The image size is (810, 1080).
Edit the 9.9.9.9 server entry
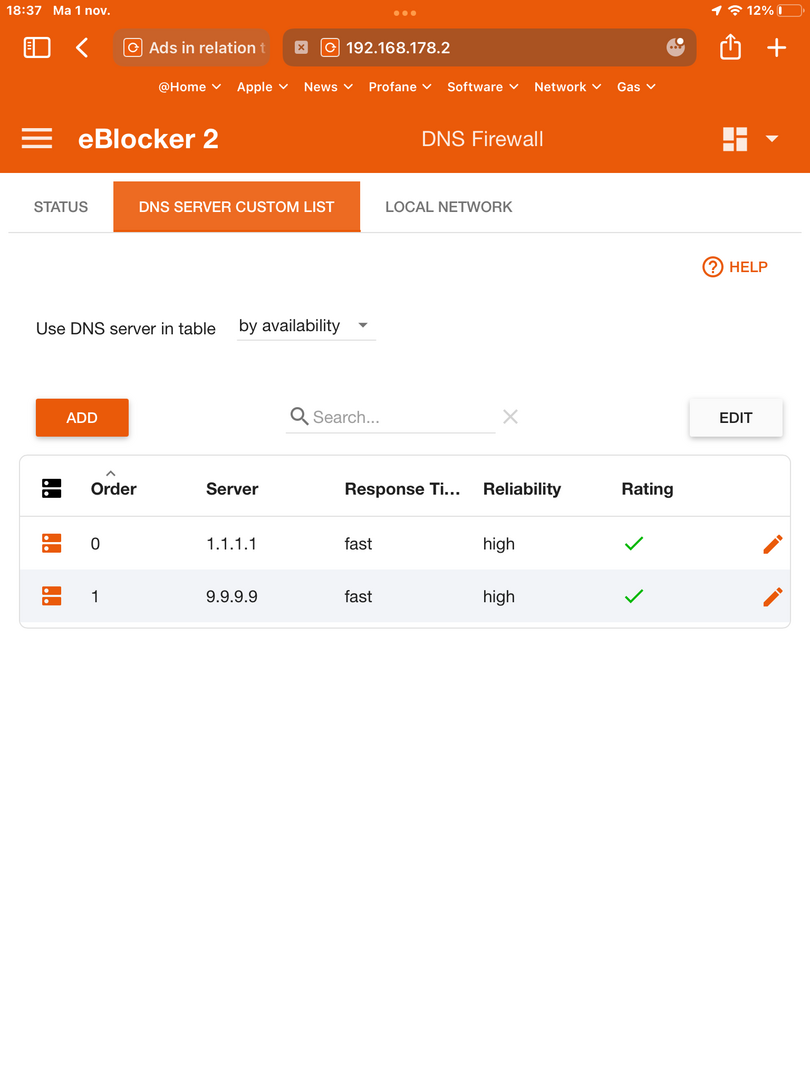pos(773,596)
